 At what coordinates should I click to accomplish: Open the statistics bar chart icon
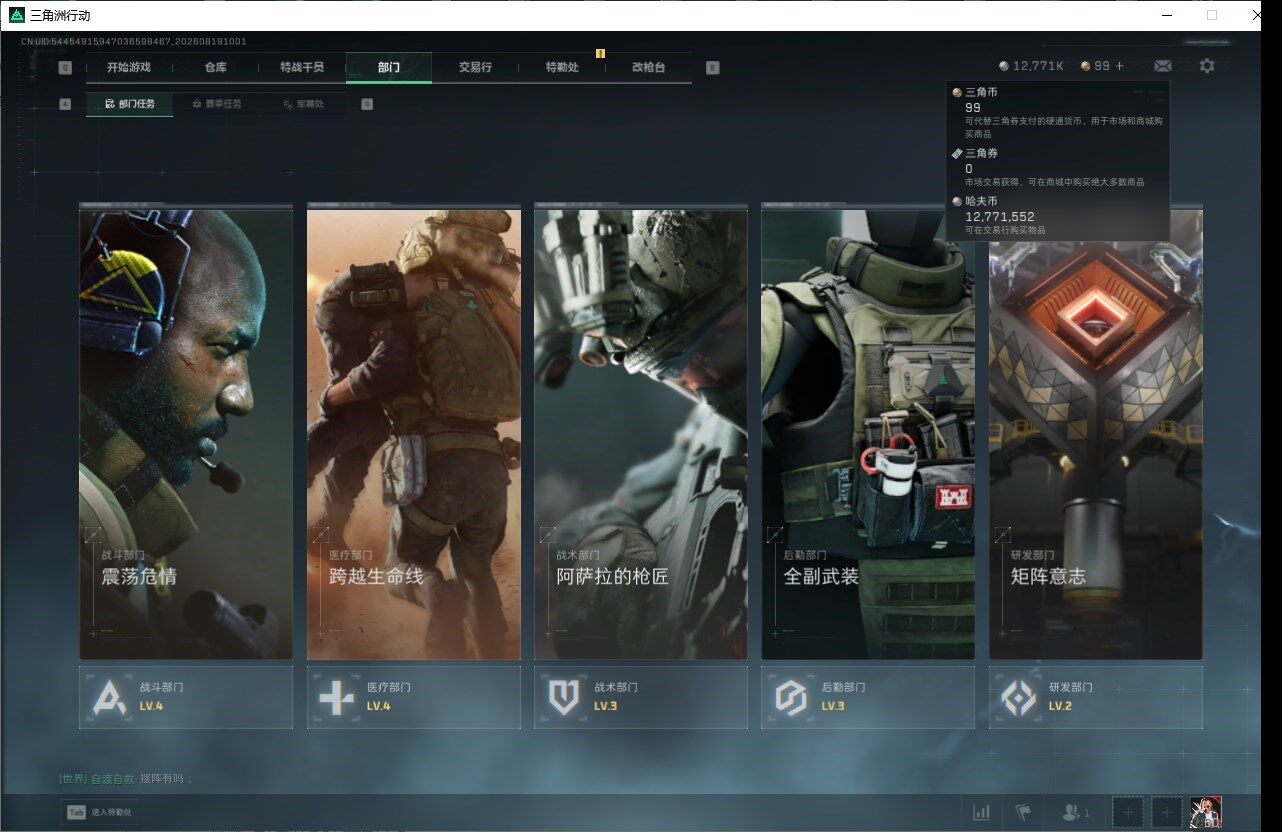982,813
